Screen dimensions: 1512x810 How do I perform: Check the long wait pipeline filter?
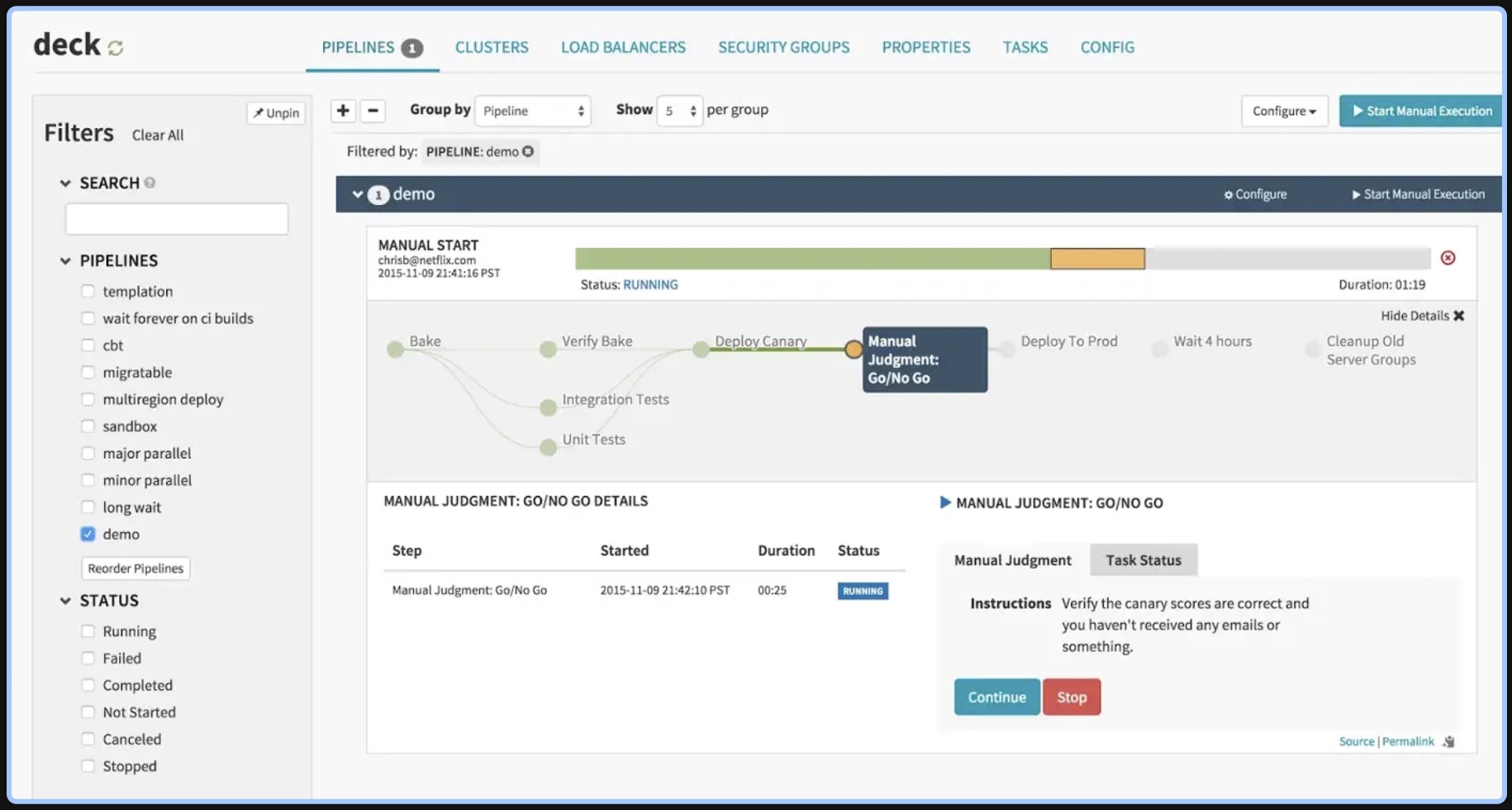[88, 507]
